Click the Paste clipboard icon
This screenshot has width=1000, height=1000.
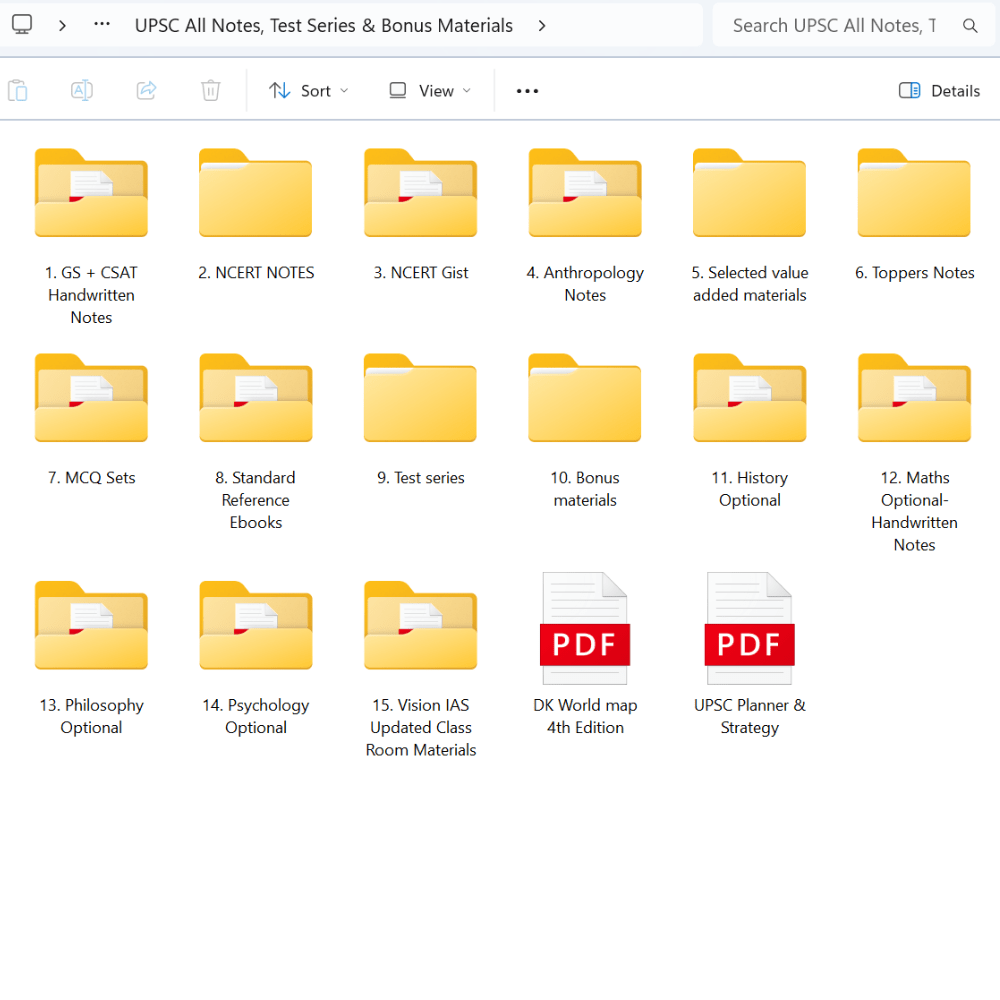tap(17, 91)
